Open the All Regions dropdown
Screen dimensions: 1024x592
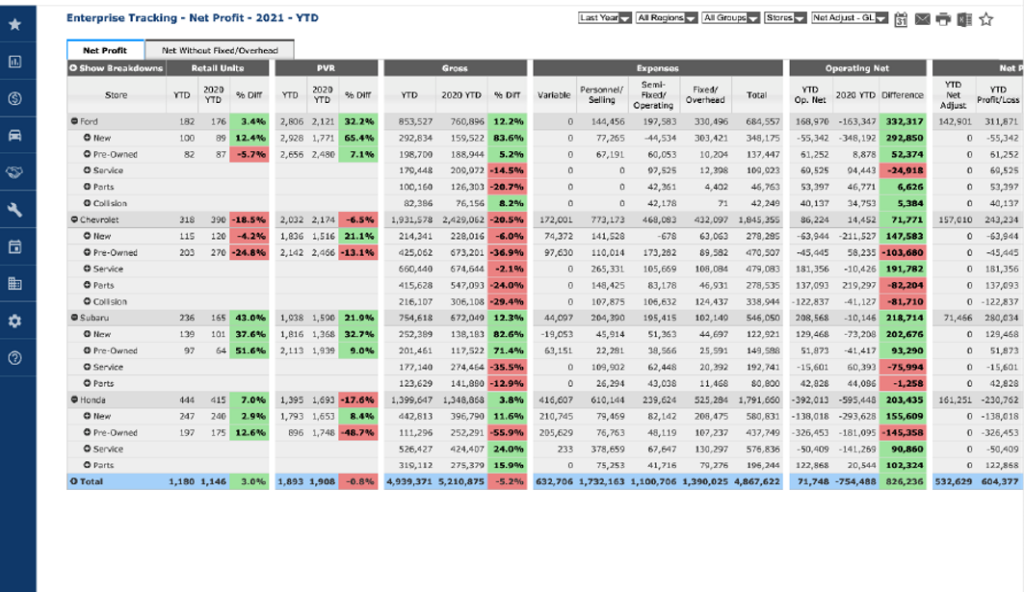pos(666,18)
